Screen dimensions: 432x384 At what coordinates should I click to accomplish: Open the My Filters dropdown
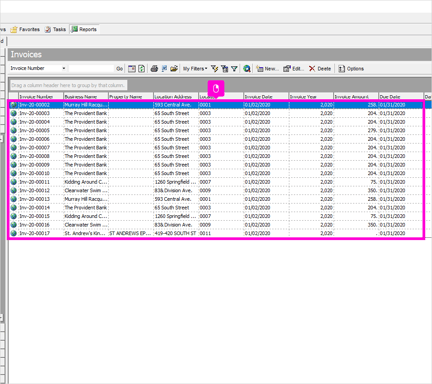tap(195, 69)
